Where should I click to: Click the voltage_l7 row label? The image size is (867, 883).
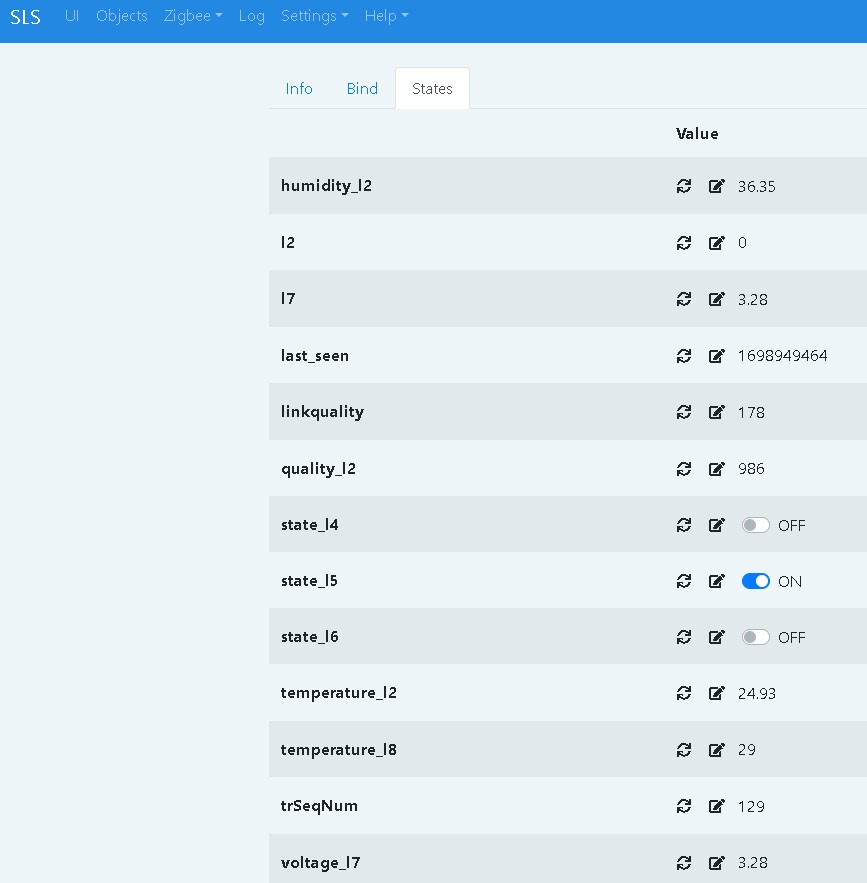(x=320, y=863)
